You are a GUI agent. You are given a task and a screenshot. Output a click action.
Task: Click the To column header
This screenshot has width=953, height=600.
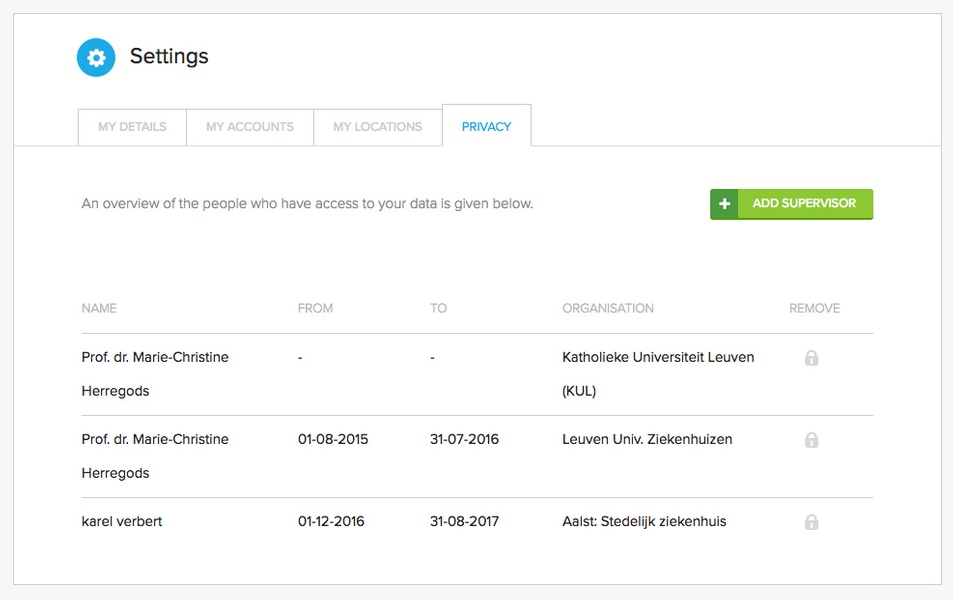(x=438, y=308)
